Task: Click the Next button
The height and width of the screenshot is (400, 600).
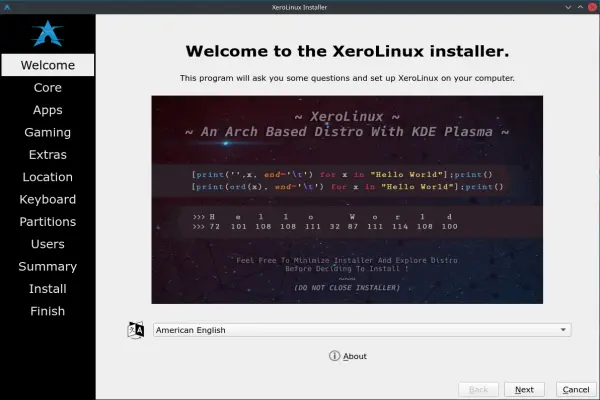Action: pyautogui.click(x=524, y=390)
